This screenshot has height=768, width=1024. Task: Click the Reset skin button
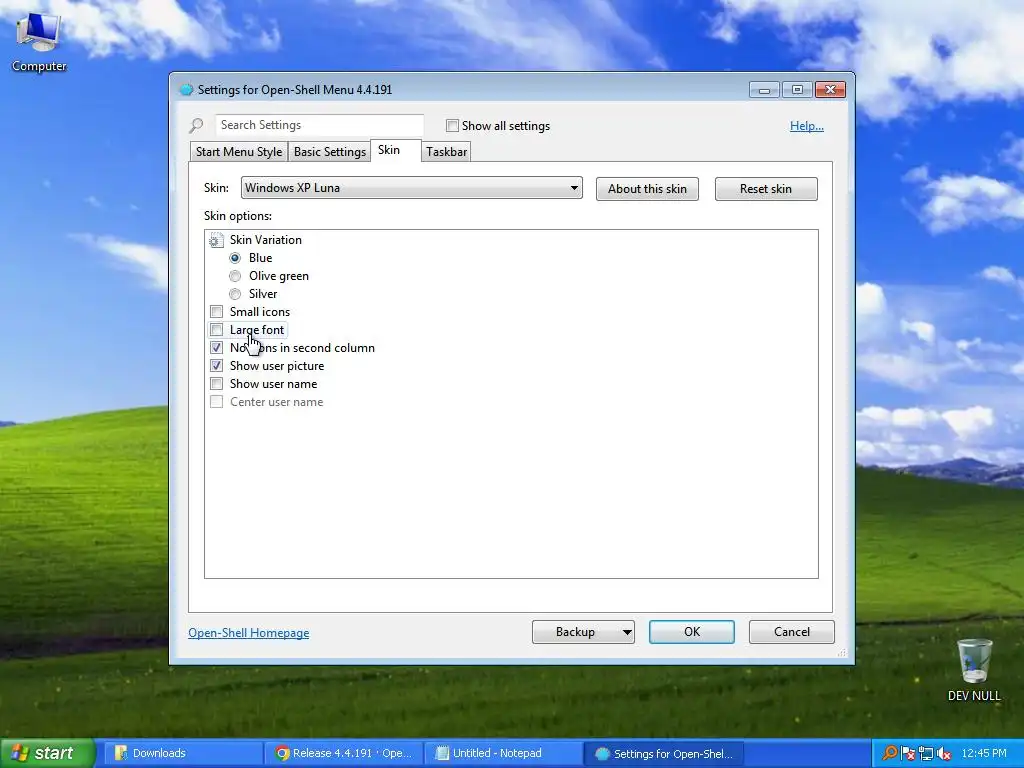(x=766, y=189)
